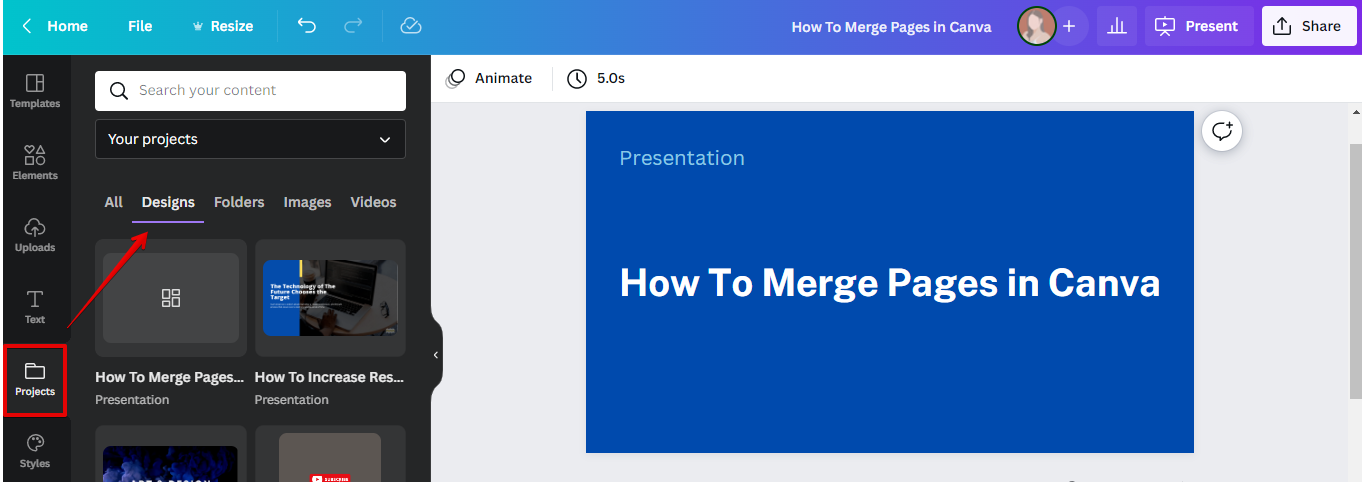Open the Uploads sidebar panel
1362x482 pixels.
[35, 235]
